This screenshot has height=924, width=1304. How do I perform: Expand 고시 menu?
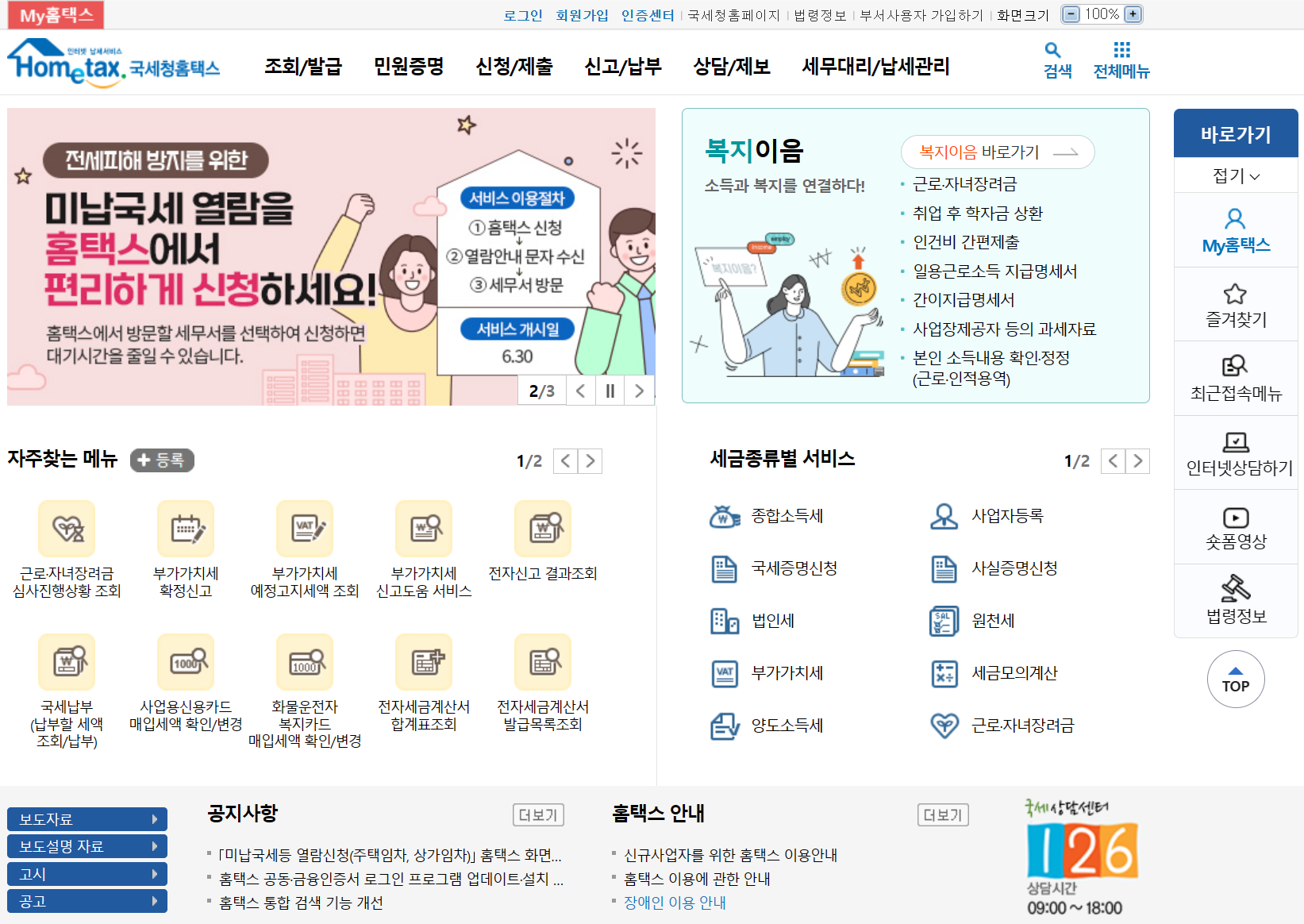[x=87, y=874]
